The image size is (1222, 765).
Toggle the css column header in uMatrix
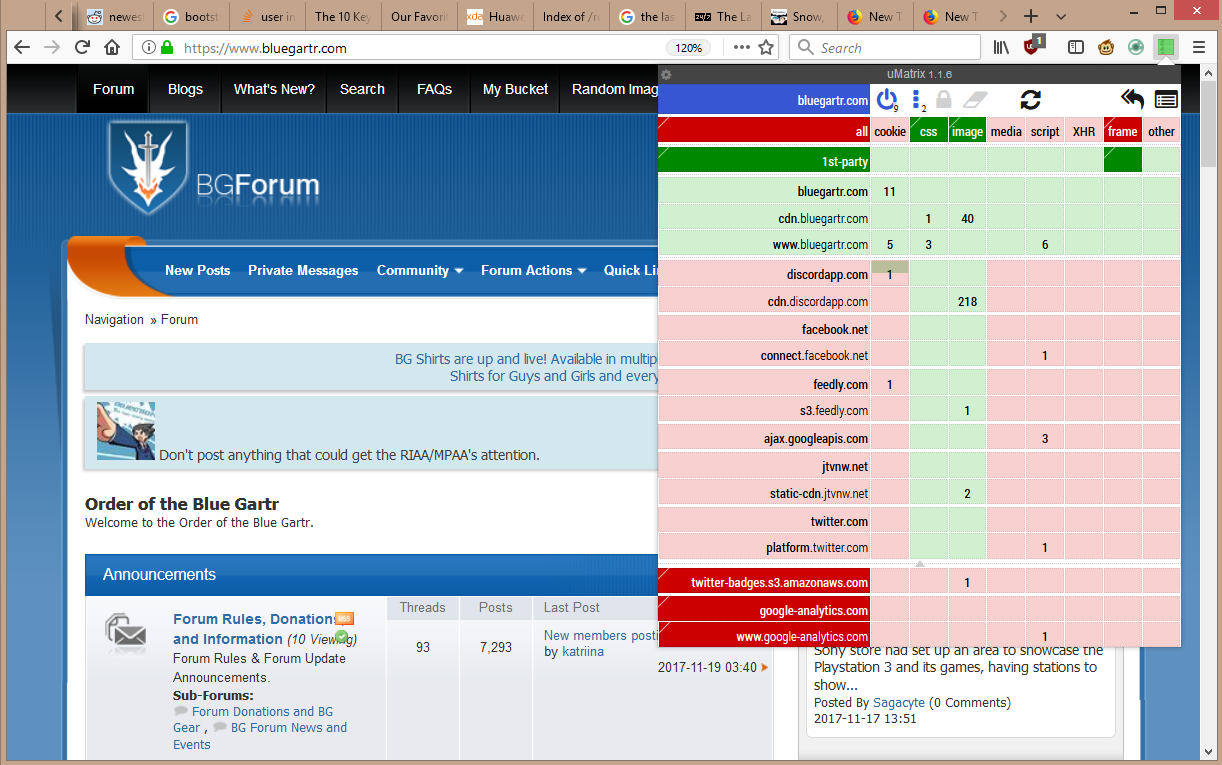pyautogui.click(x=929, y=131)
